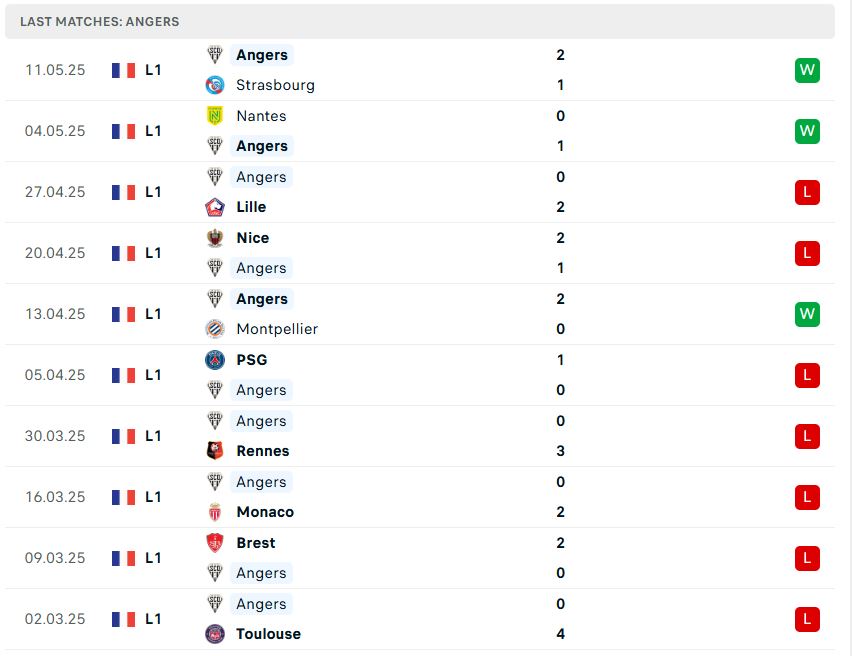Click the French flag on 04.05.25 row
Image resolution: width=852 pixels, height=656 pixels.
(x=123, y=131)
